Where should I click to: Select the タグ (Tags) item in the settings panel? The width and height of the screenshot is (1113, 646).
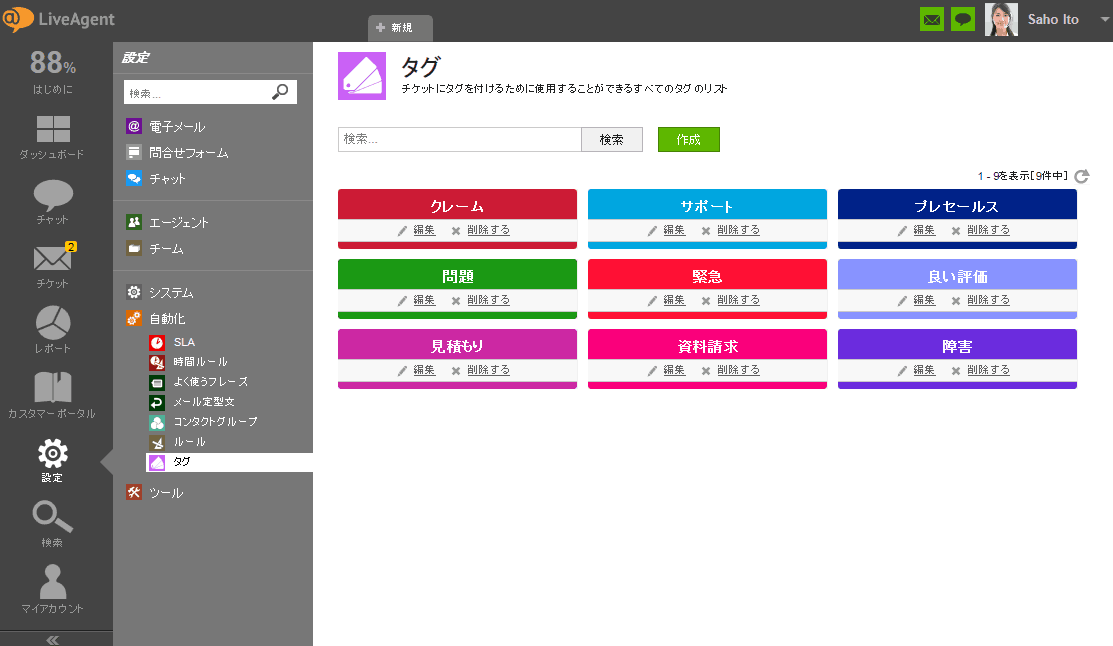point(229,462)
